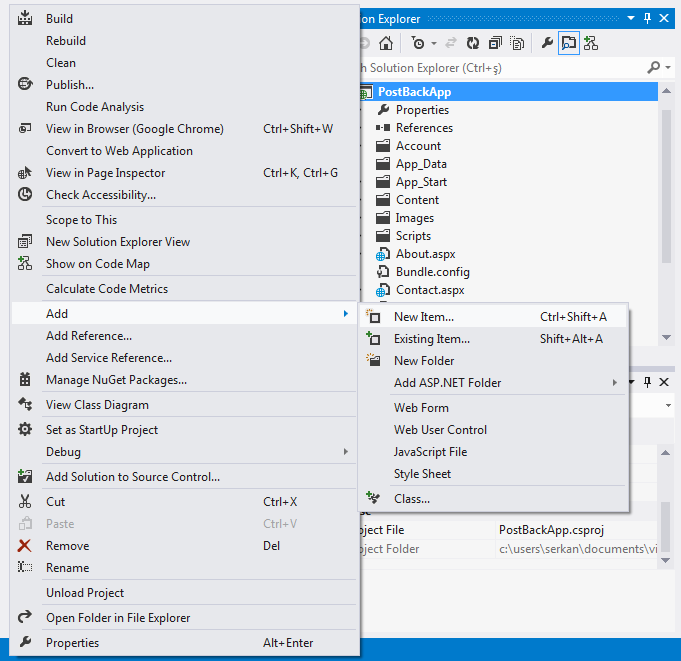Click the wrench Properties icon in toolbar
681x661 pixels.
pyautogui.click(x=547, y=43)
